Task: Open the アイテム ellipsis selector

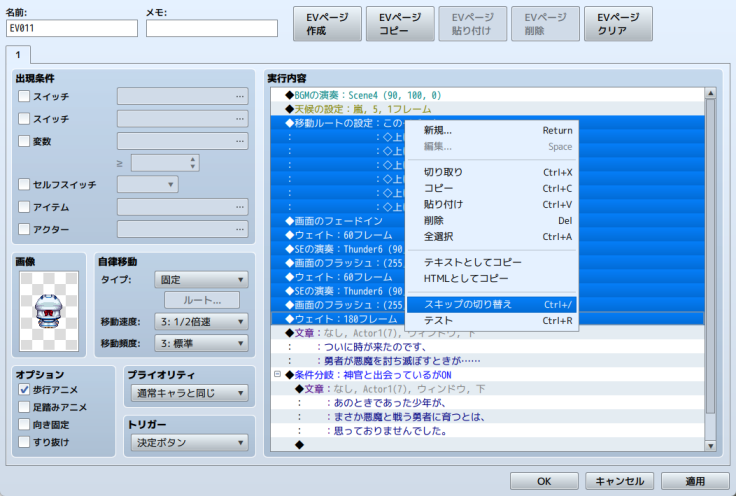Action: point(240,207)
